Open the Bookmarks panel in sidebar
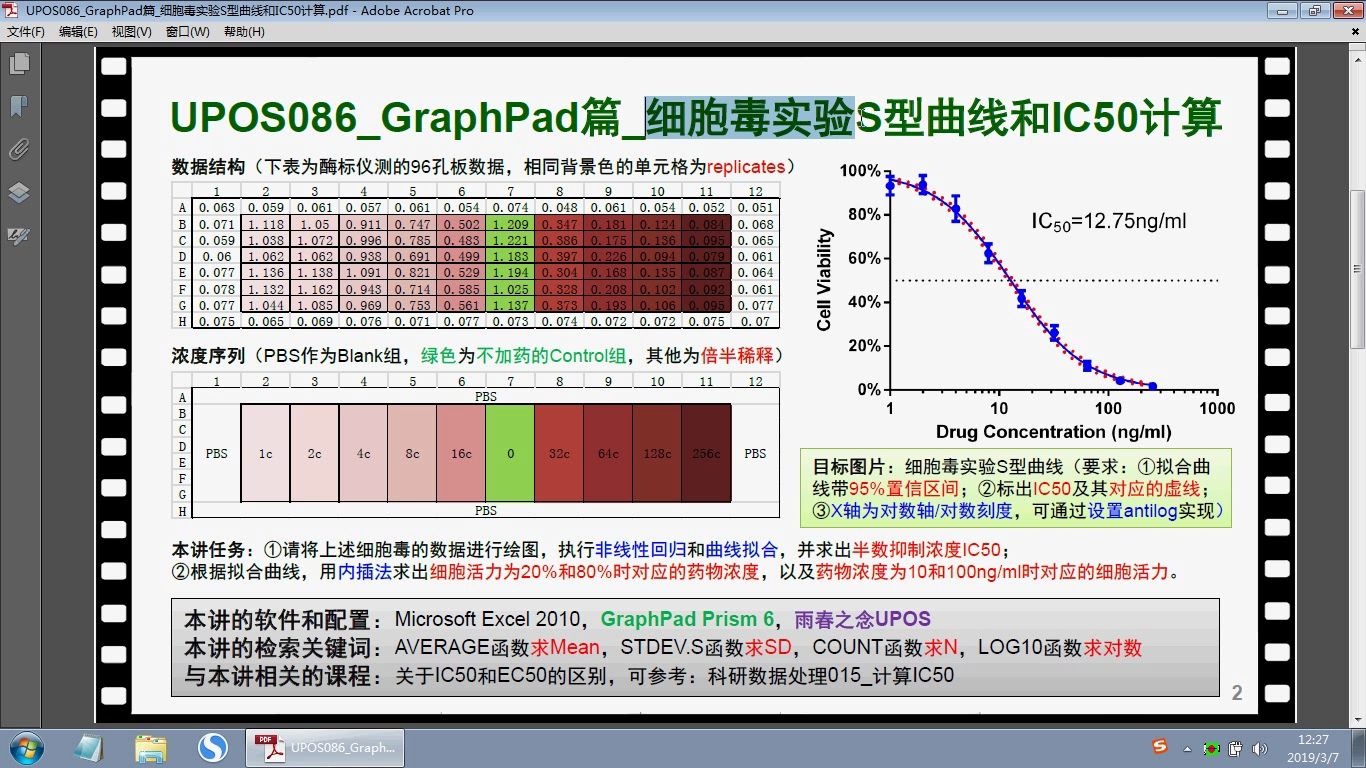 click(19, 107)
